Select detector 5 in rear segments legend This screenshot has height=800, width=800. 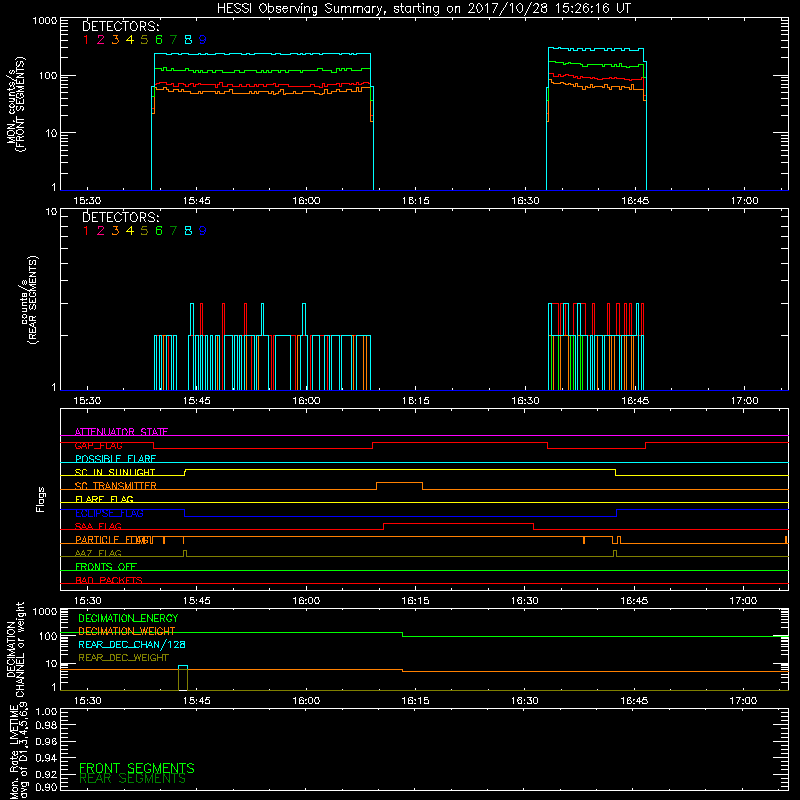(x=144, y=231)
